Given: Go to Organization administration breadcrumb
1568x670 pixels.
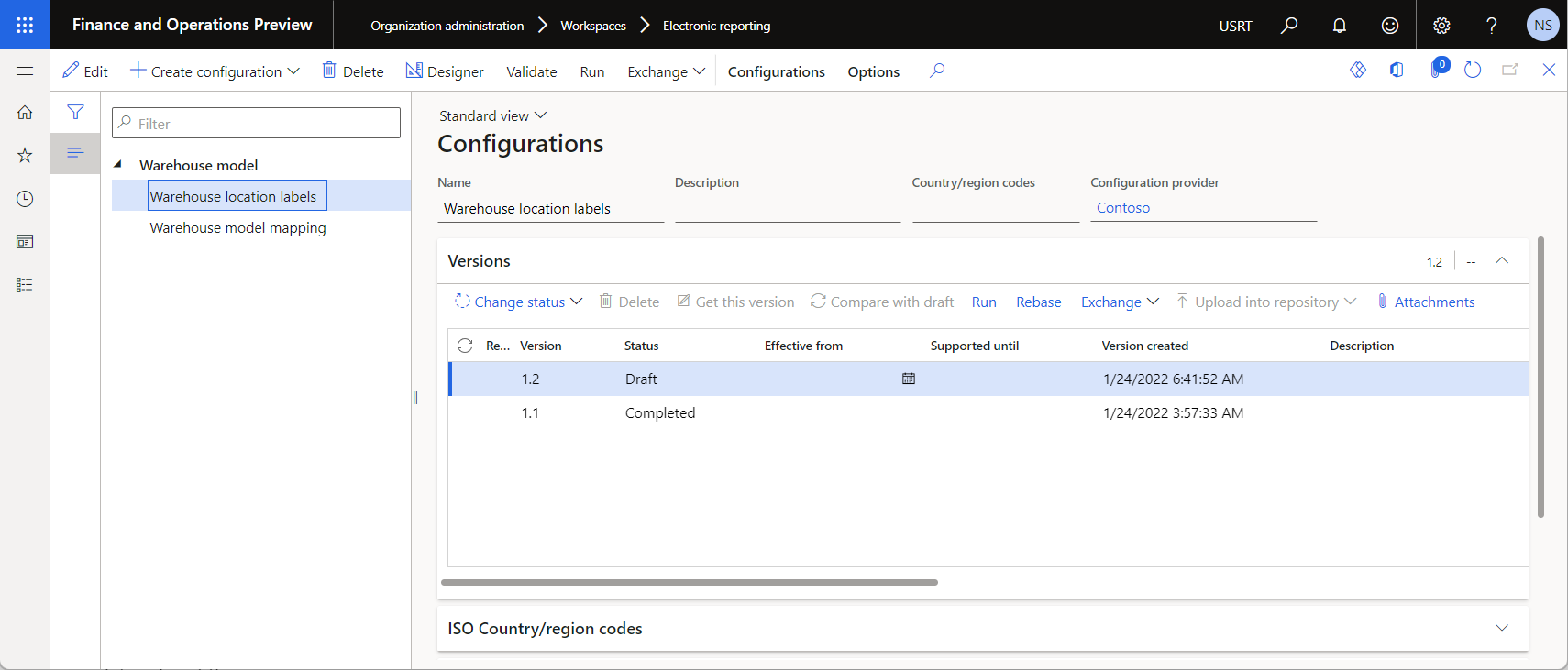Looking at the screenshot, I should 447,26.
